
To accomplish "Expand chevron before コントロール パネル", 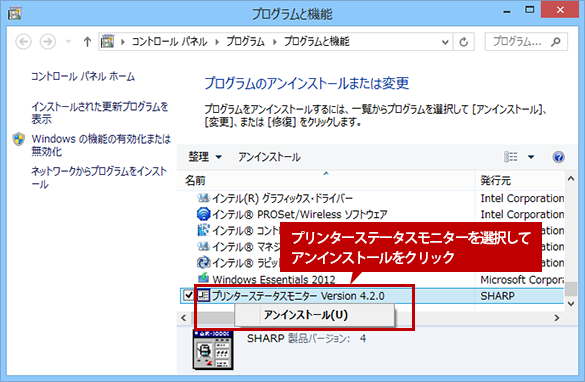I will [122, 42].
